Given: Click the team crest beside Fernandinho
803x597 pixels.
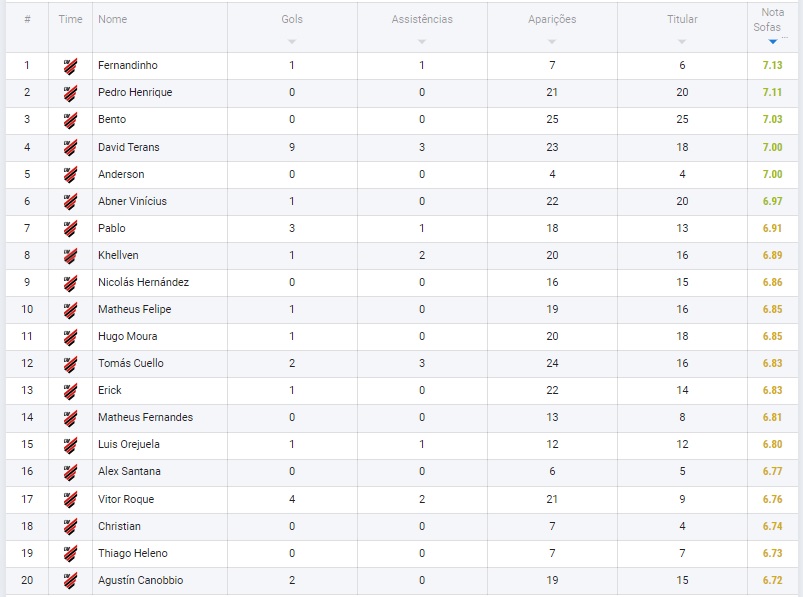Looking at the screenshot, I should 70,66.
